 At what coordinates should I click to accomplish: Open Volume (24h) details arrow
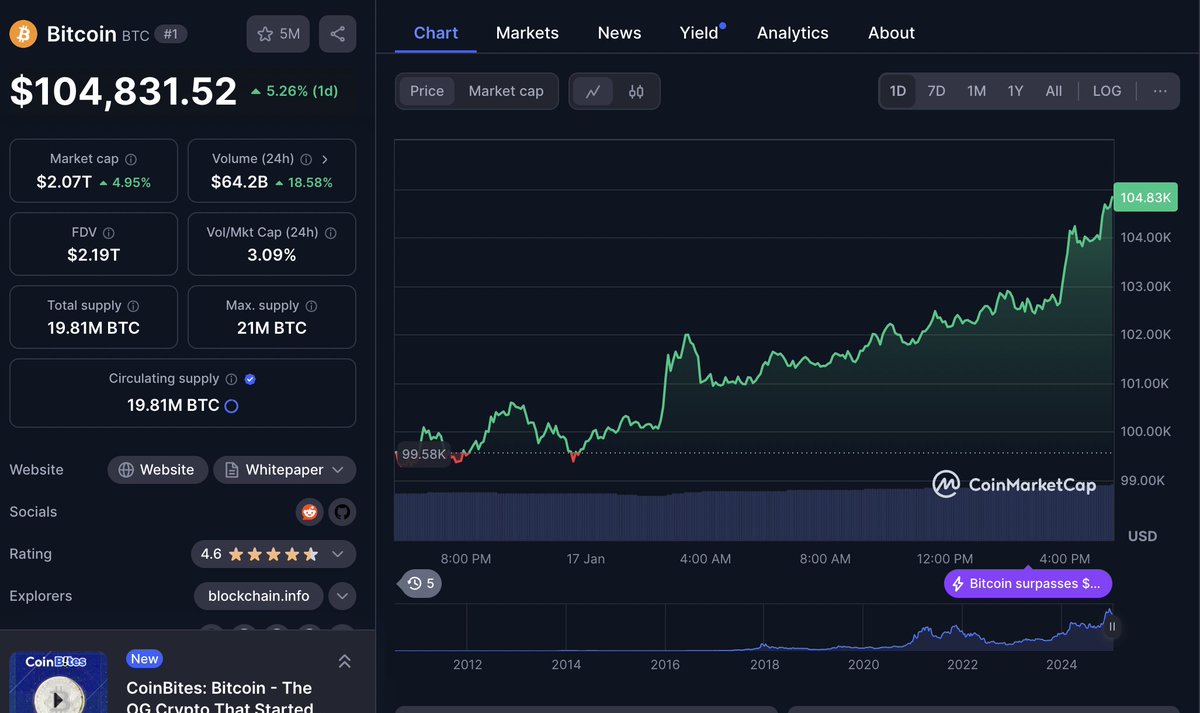(x=325, y=159)
